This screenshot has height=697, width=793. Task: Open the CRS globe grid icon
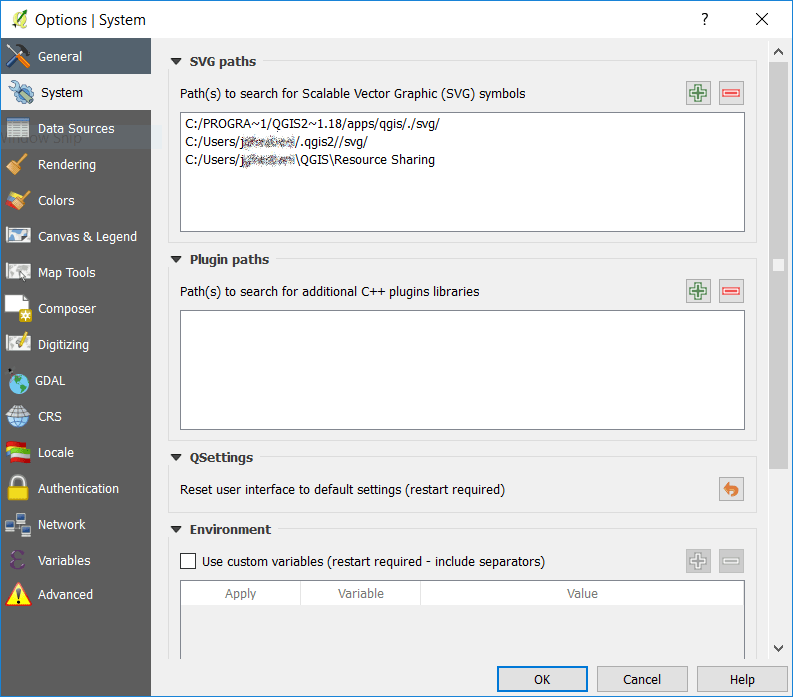18,416
